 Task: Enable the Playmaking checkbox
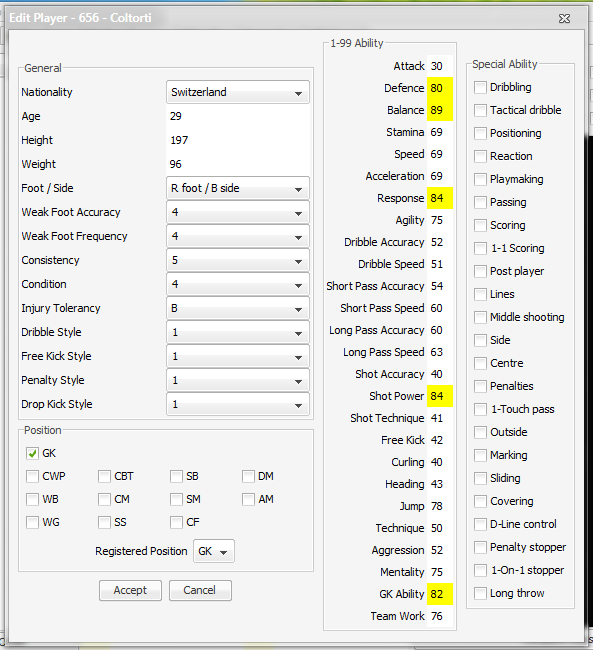tap(480, 179)
